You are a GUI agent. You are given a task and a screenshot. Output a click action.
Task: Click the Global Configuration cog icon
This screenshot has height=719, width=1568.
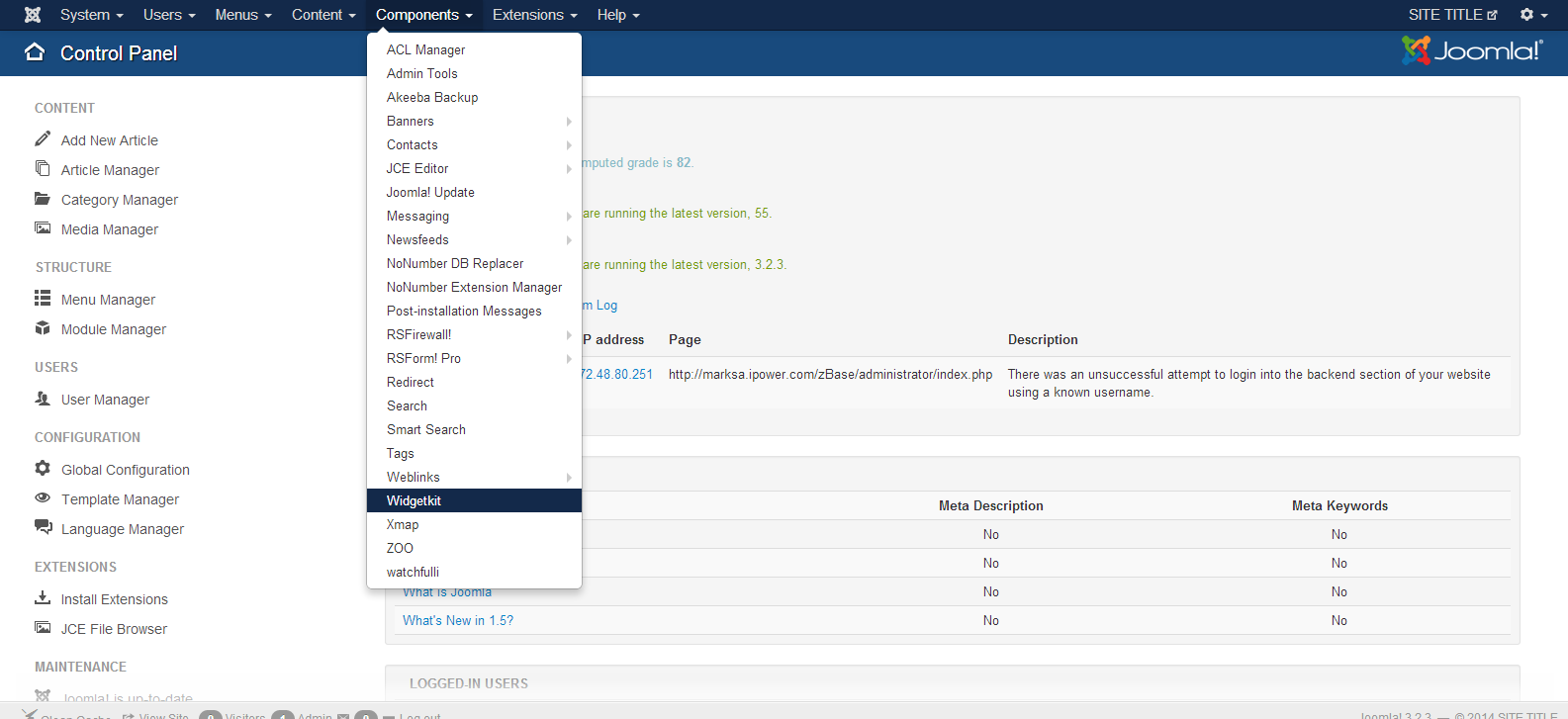(43, 468)
